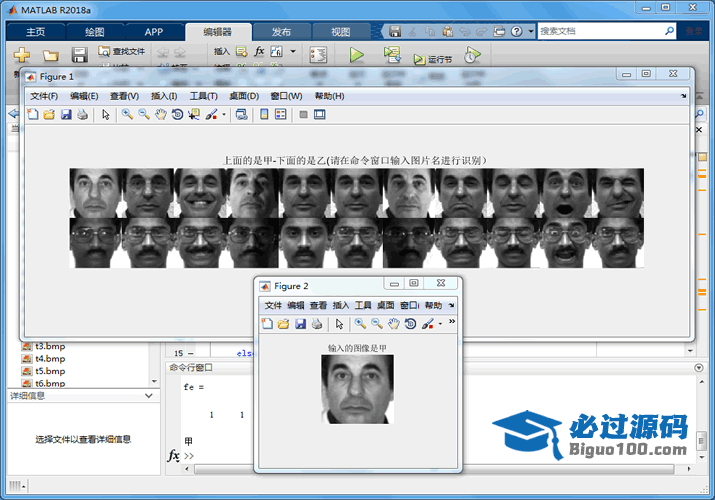This screenshot has height=500, width=715.
Task: Click the Print icon in Figure 1 toolbar
Action: pos(82,115)
